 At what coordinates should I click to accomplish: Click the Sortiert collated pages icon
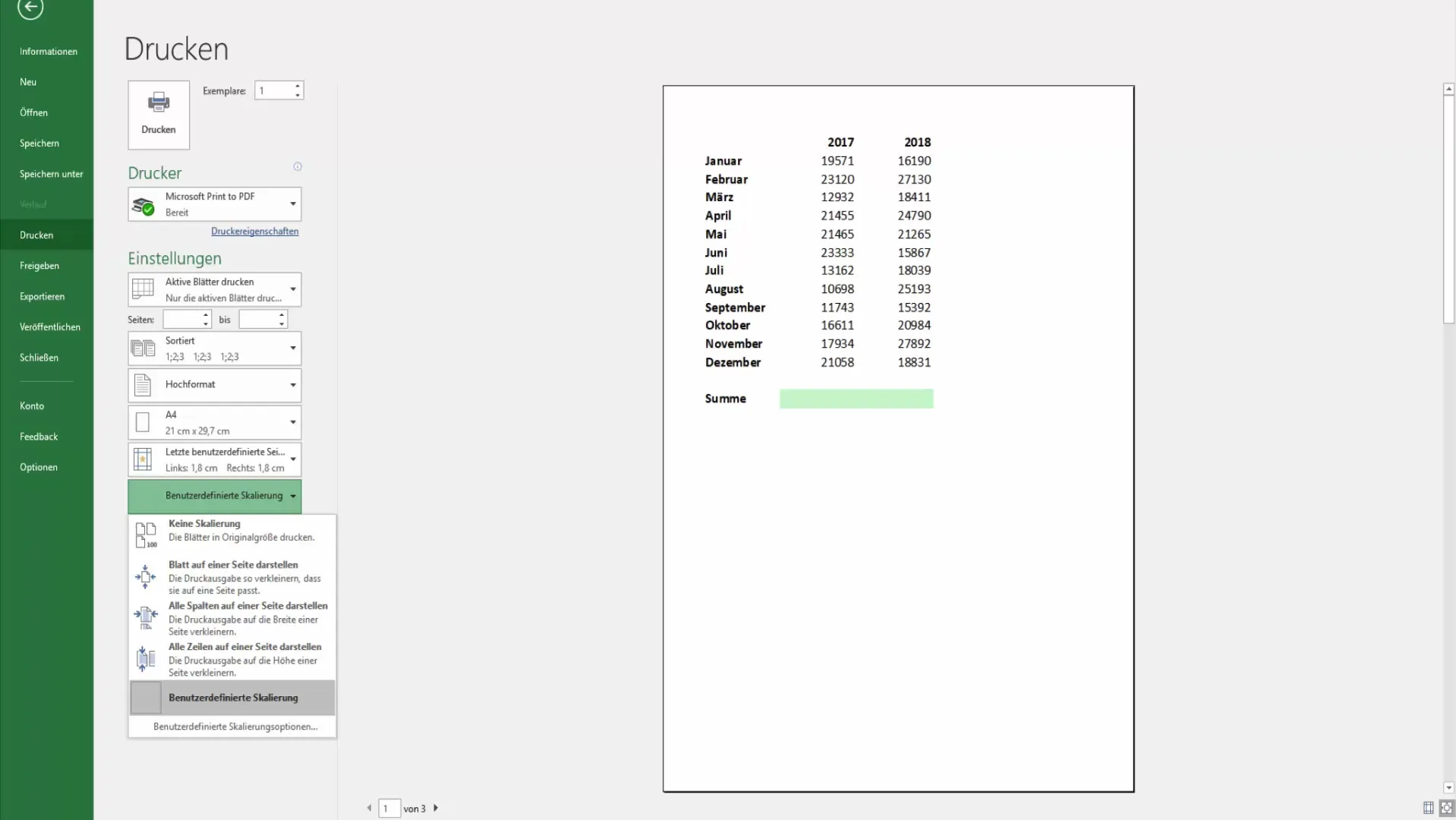tap(143, 348)
